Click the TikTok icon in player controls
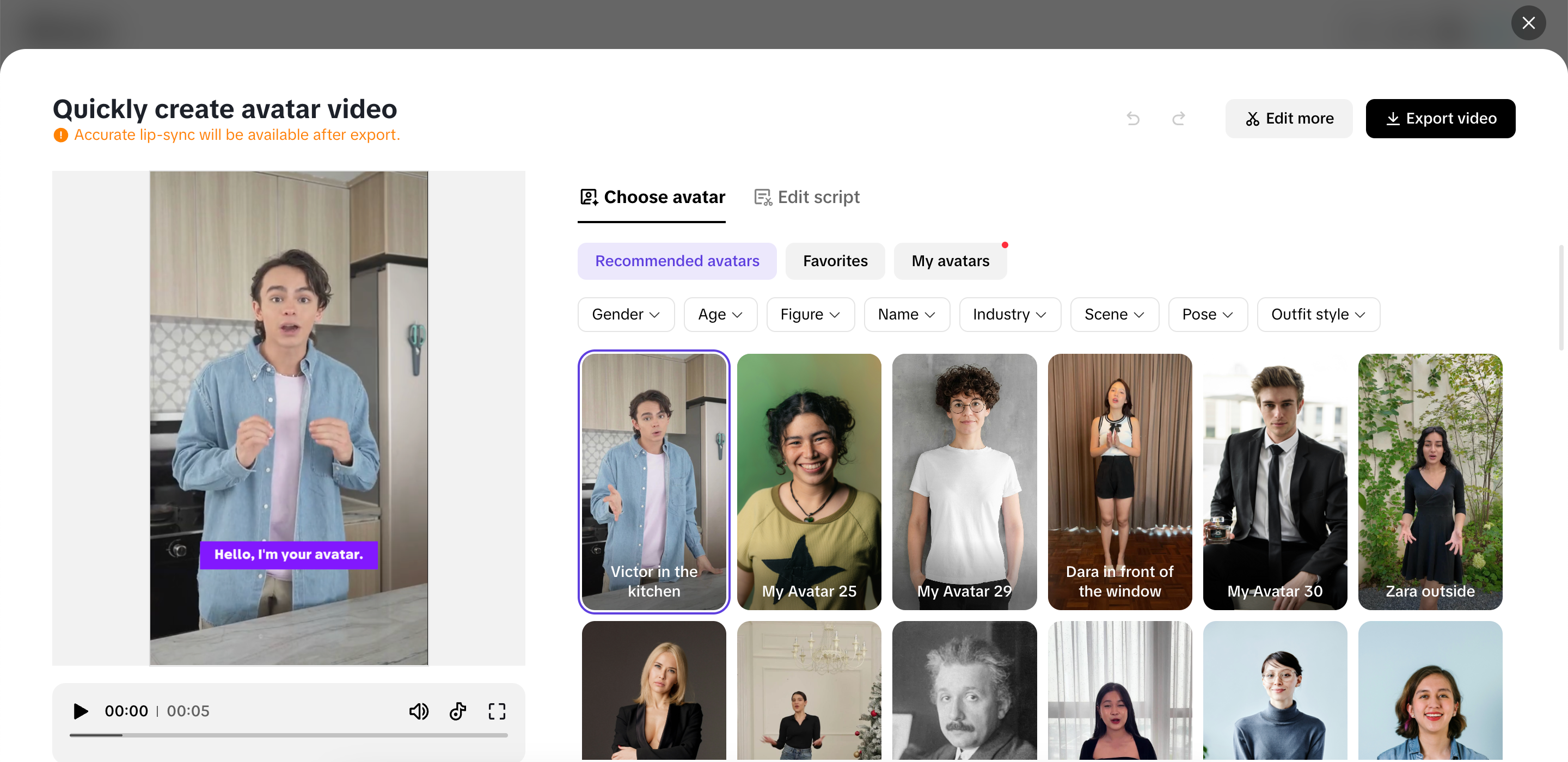The height and width of the screenshot is (762, 1568). (x=458, y=711)
